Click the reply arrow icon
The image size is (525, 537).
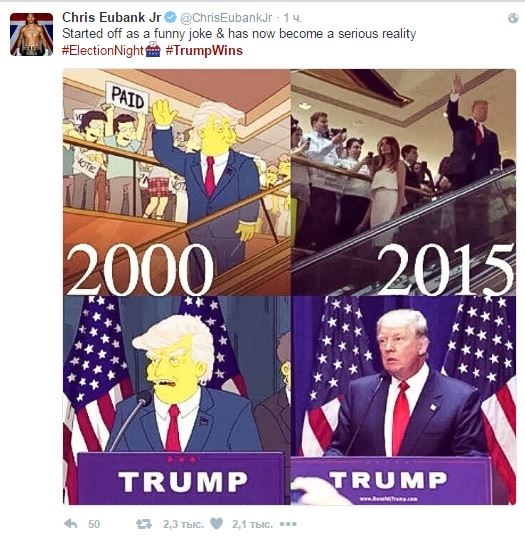71,524
